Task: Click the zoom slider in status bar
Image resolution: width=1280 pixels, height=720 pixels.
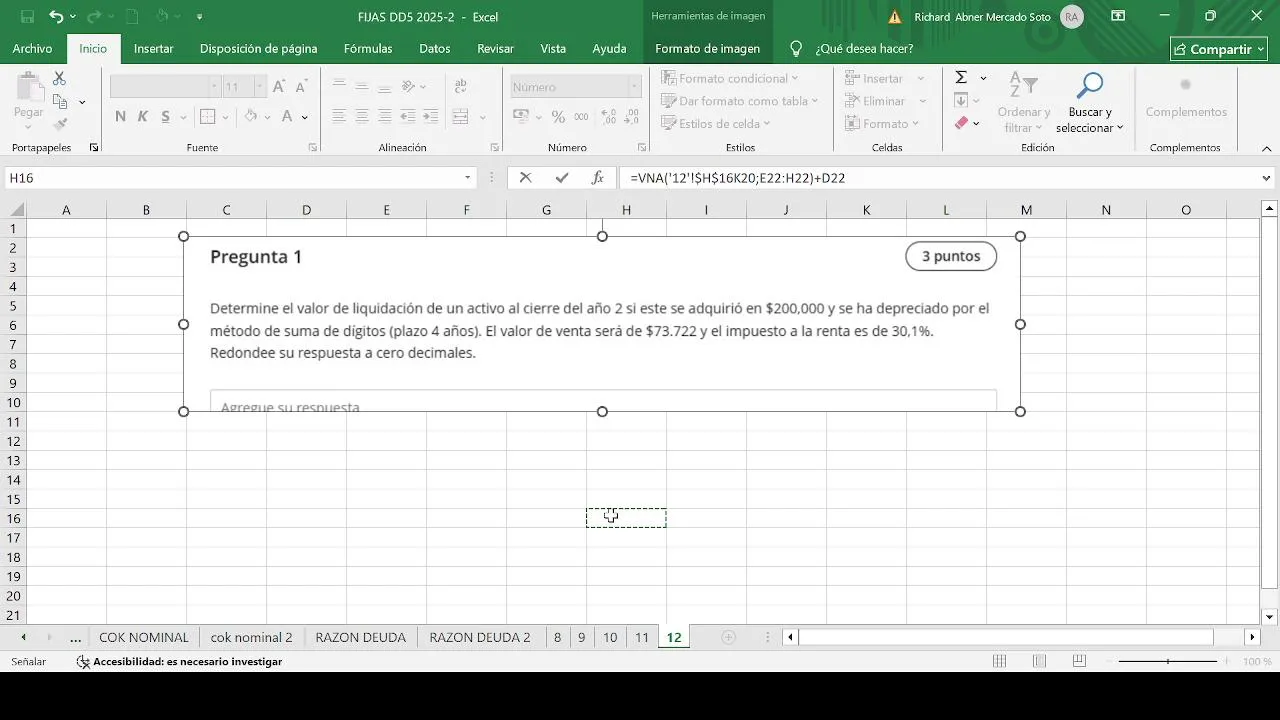Action: click(x=1168, y=661)
